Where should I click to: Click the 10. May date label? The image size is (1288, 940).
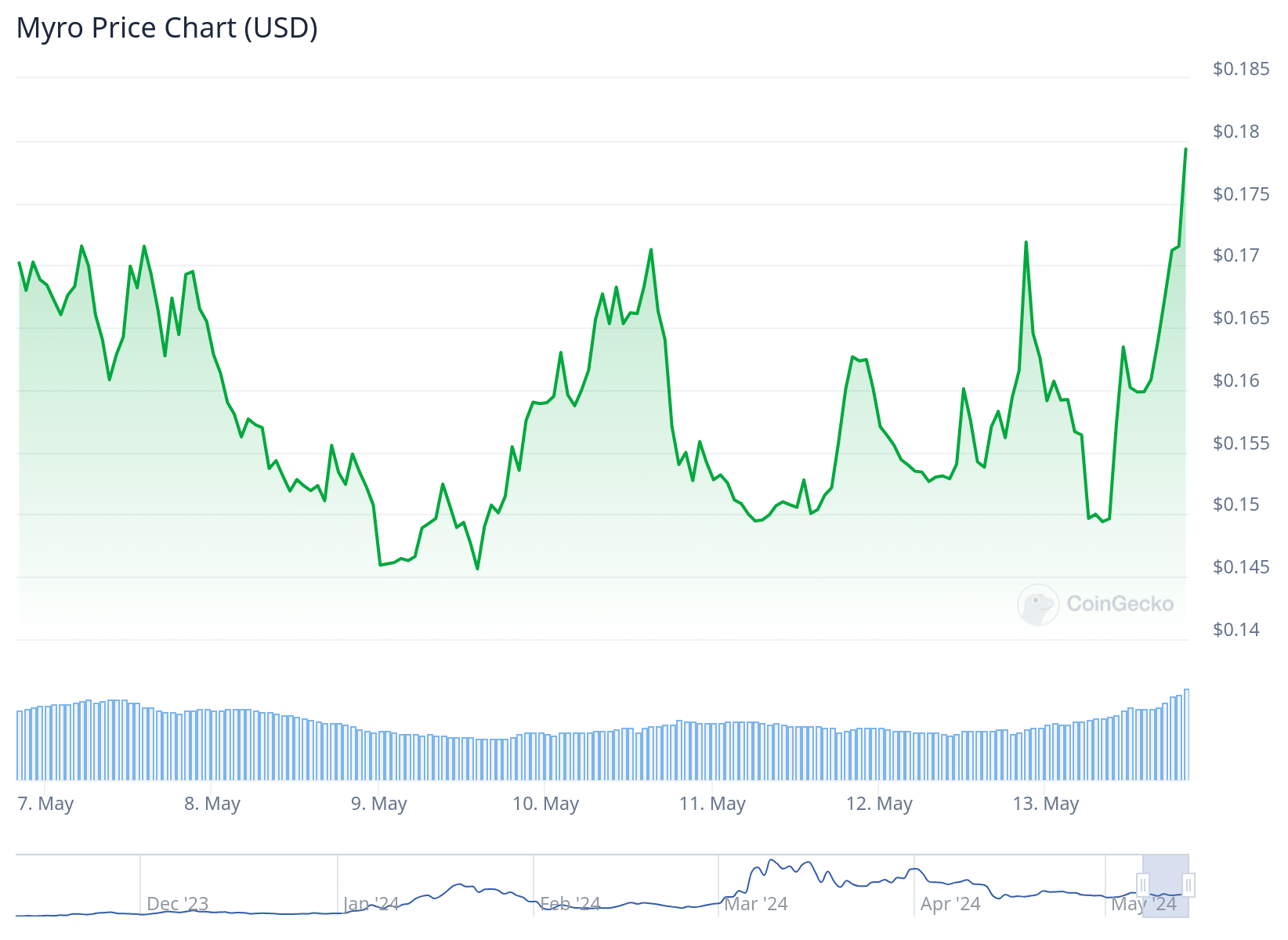tap(545, 804)
